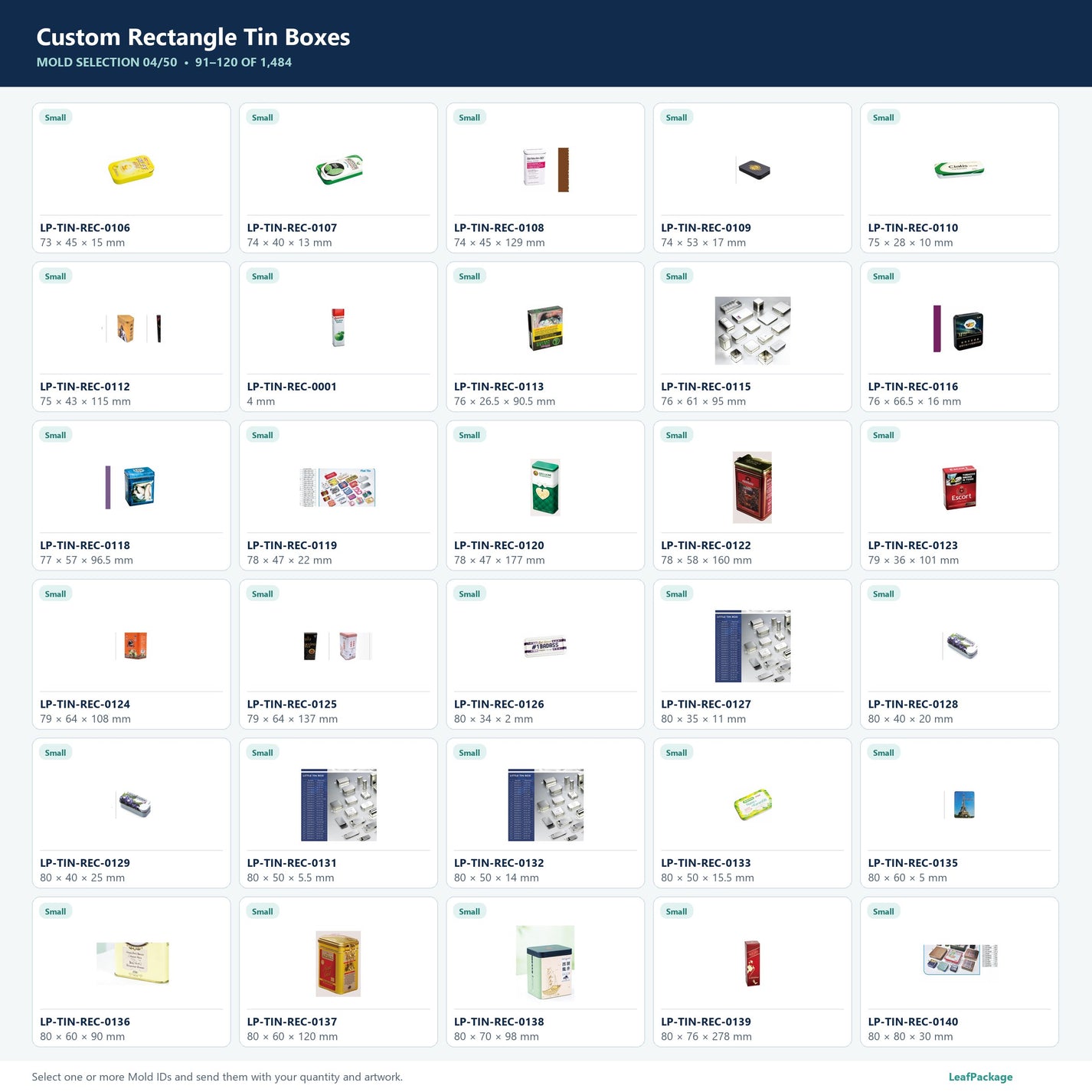Viewport: 1092px width, 1092px height.
Task: Select the text 80 × 40 × 25 mm
Action: tap(82, 878)
